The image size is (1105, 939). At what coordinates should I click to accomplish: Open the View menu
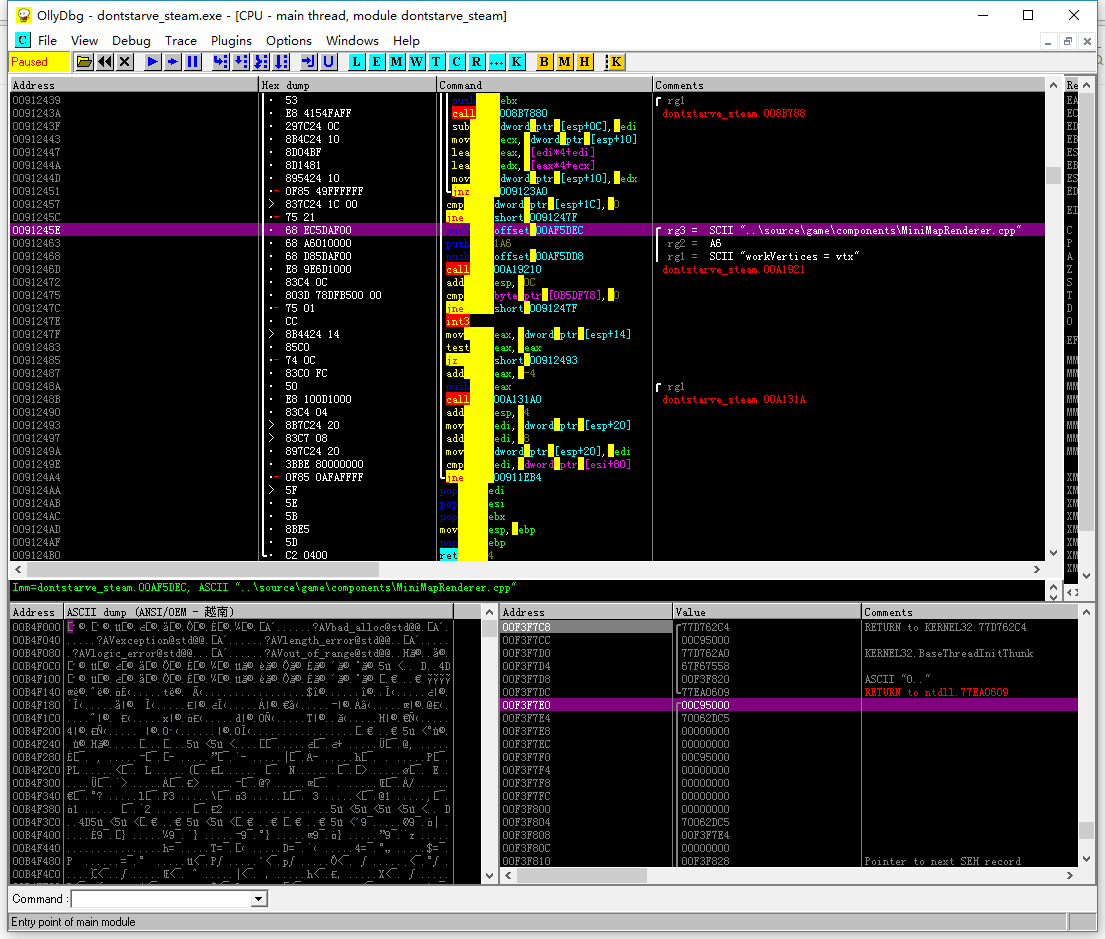coord(85,41)
